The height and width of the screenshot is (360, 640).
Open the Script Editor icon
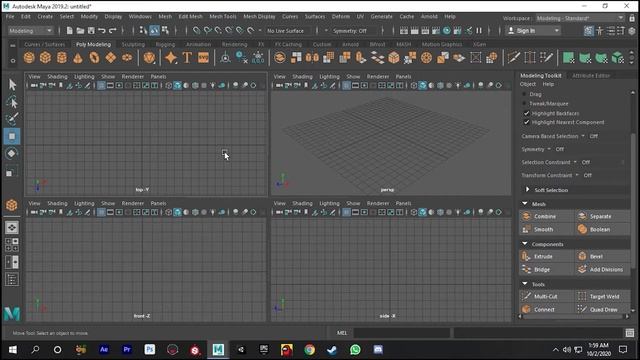coord(630,333)
